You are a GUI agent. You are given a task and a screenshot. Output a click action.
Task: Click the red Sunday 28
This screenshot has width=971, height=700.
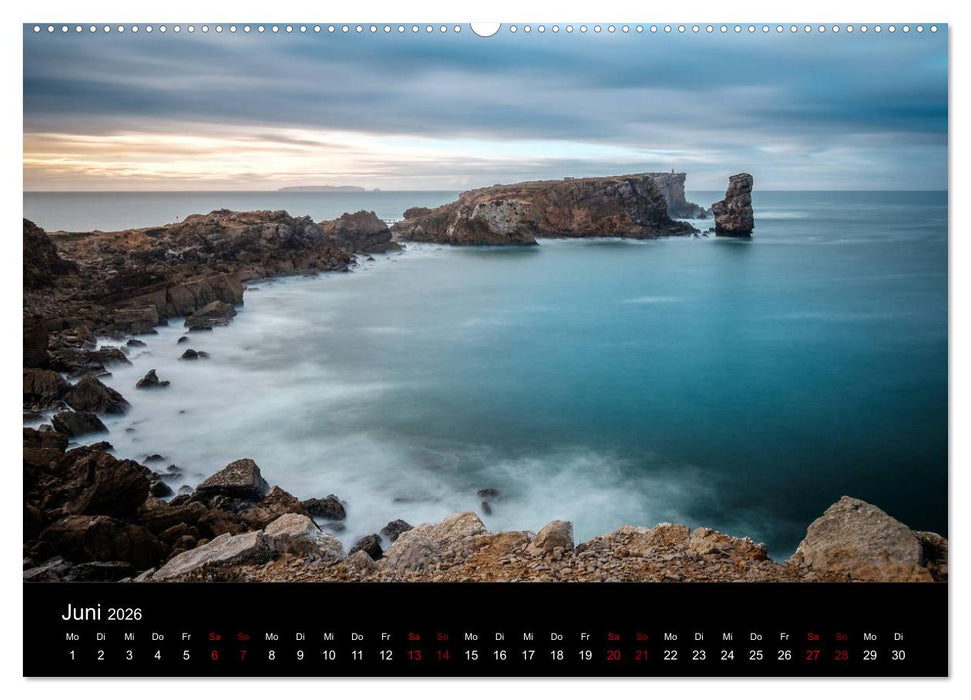(x=842, y=657)
